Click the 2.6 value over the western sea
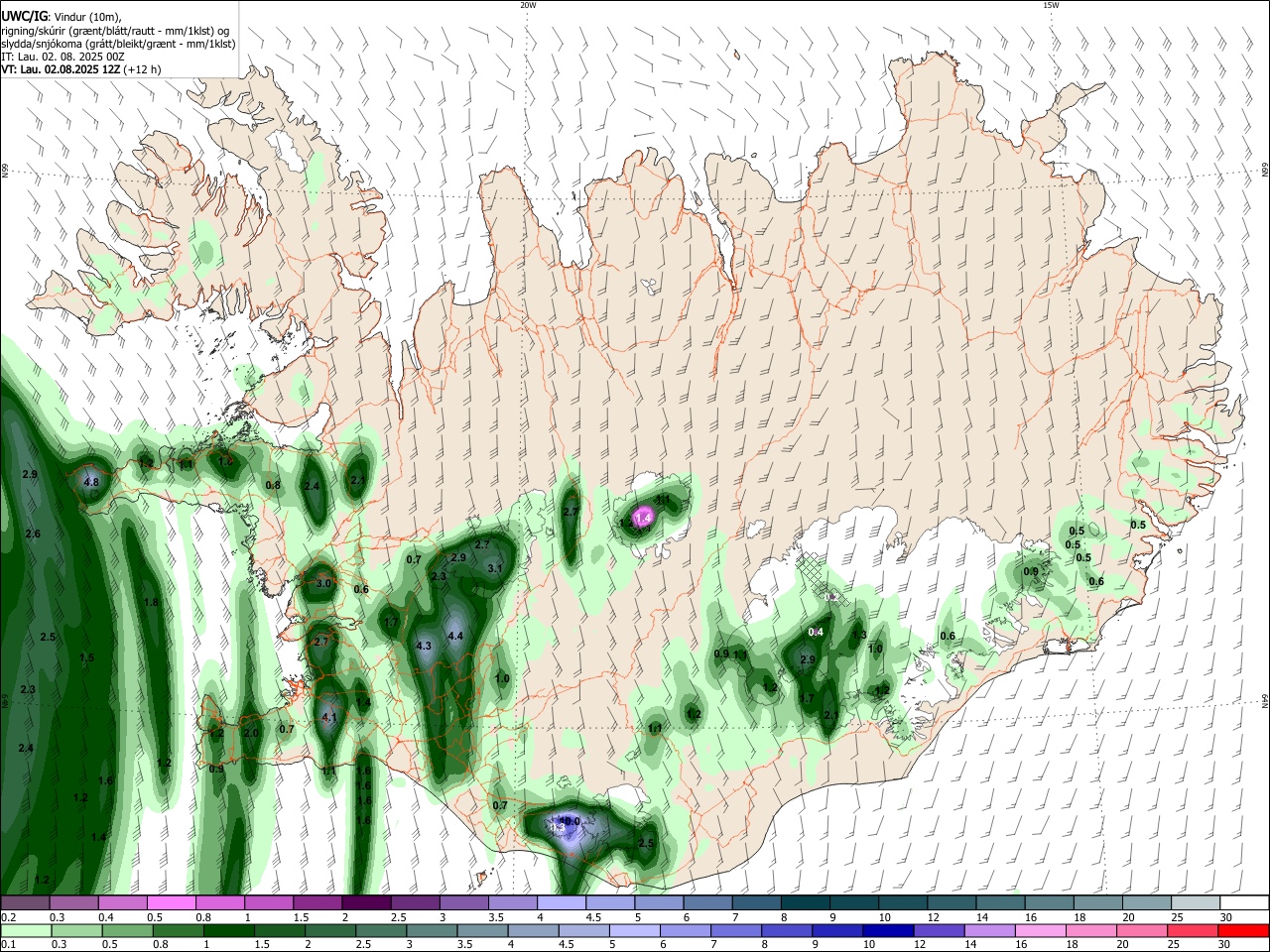Image resolution: width=1270 pixels, height=952 pixels. (33, 534)
